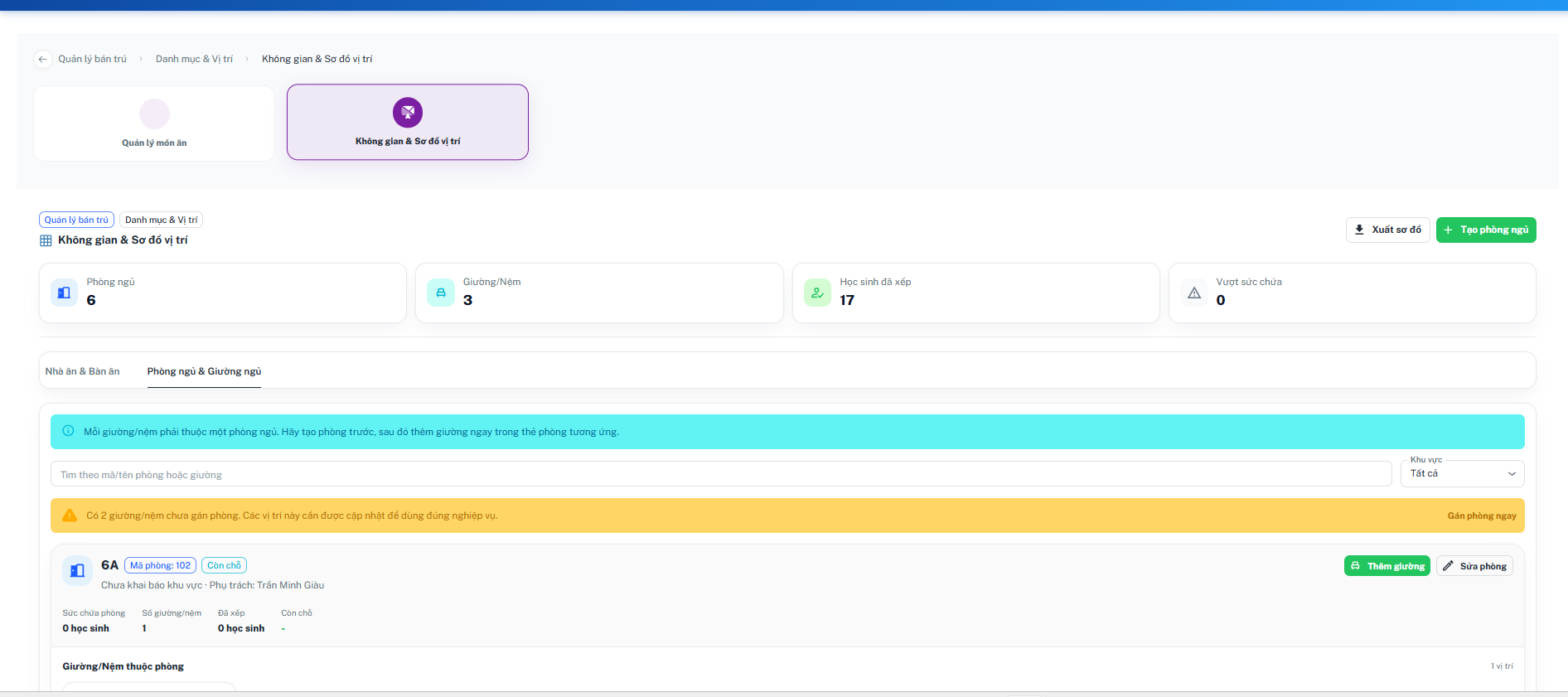1568x697 pixels.
Task: Click the Giường/Nệm bed icon in stats card
Action: click(441, 293)
